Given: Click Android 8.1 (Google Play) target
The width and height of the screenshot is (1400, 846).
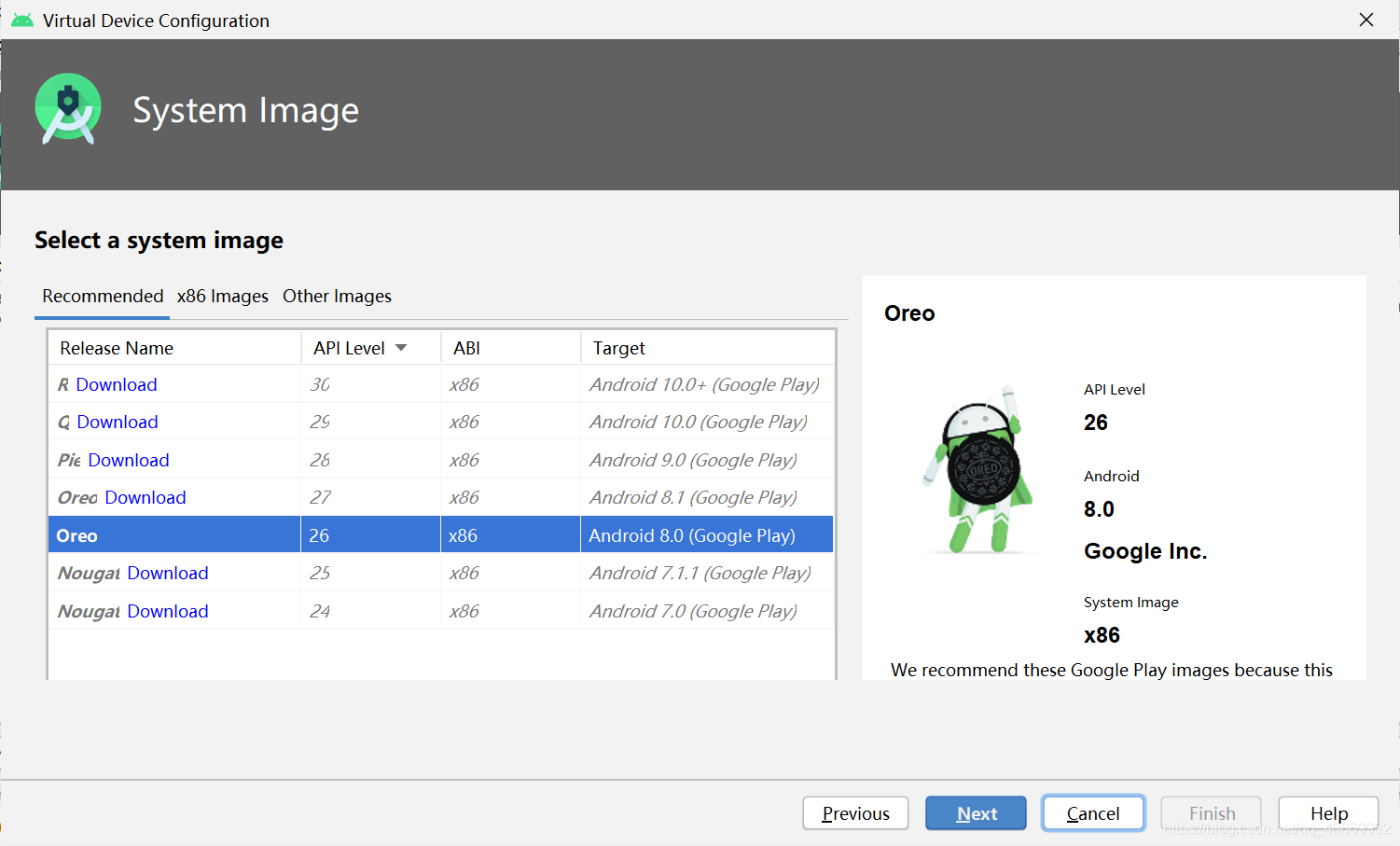Looking at the screenshot, I should [693, 497].
